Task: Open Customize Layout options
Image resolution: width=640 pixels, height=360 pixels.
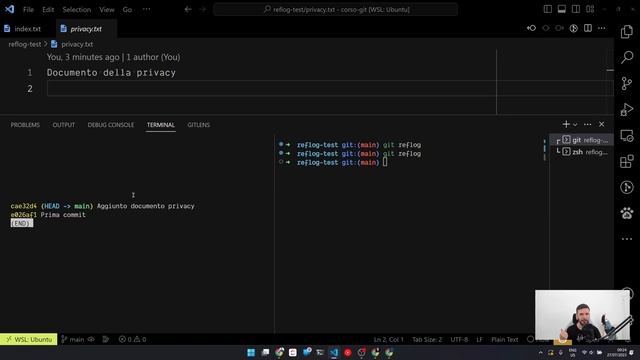Action: (x=590, y=9)
